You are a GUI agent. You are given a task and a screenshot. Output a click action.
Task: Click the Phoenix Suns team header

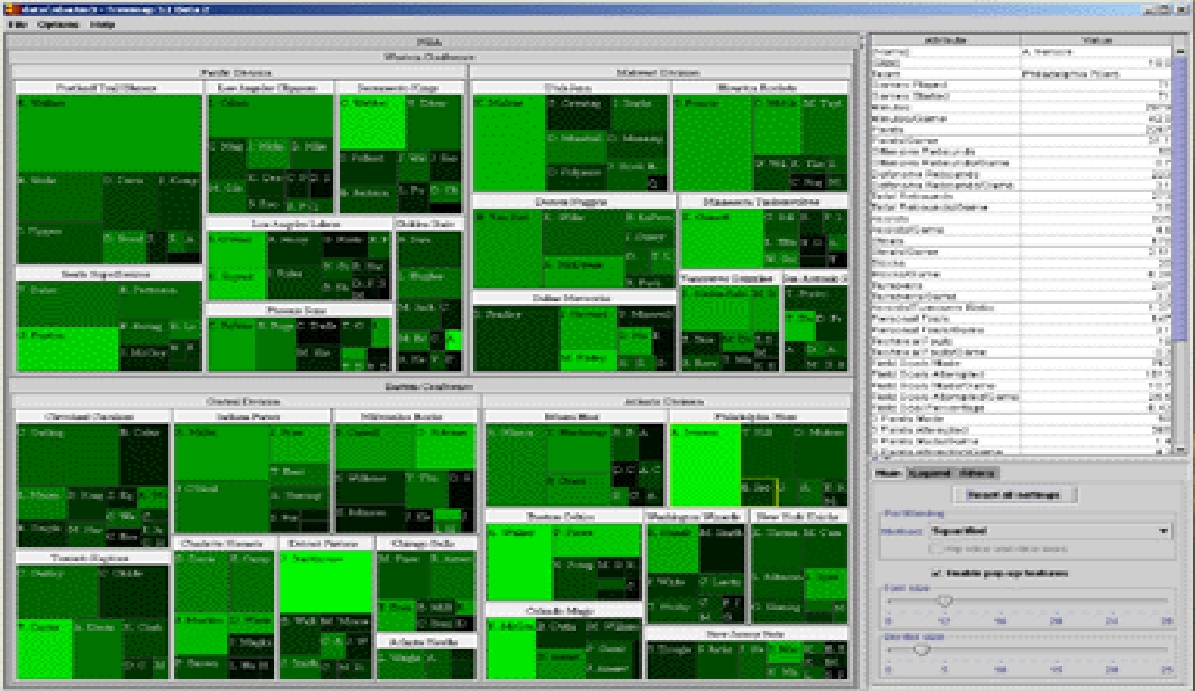click(299, 310)
